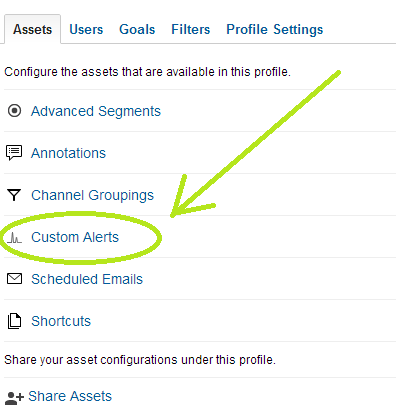396x420 pixels.
Task: Open the Goals tab
Action: [x=137, y=29]
